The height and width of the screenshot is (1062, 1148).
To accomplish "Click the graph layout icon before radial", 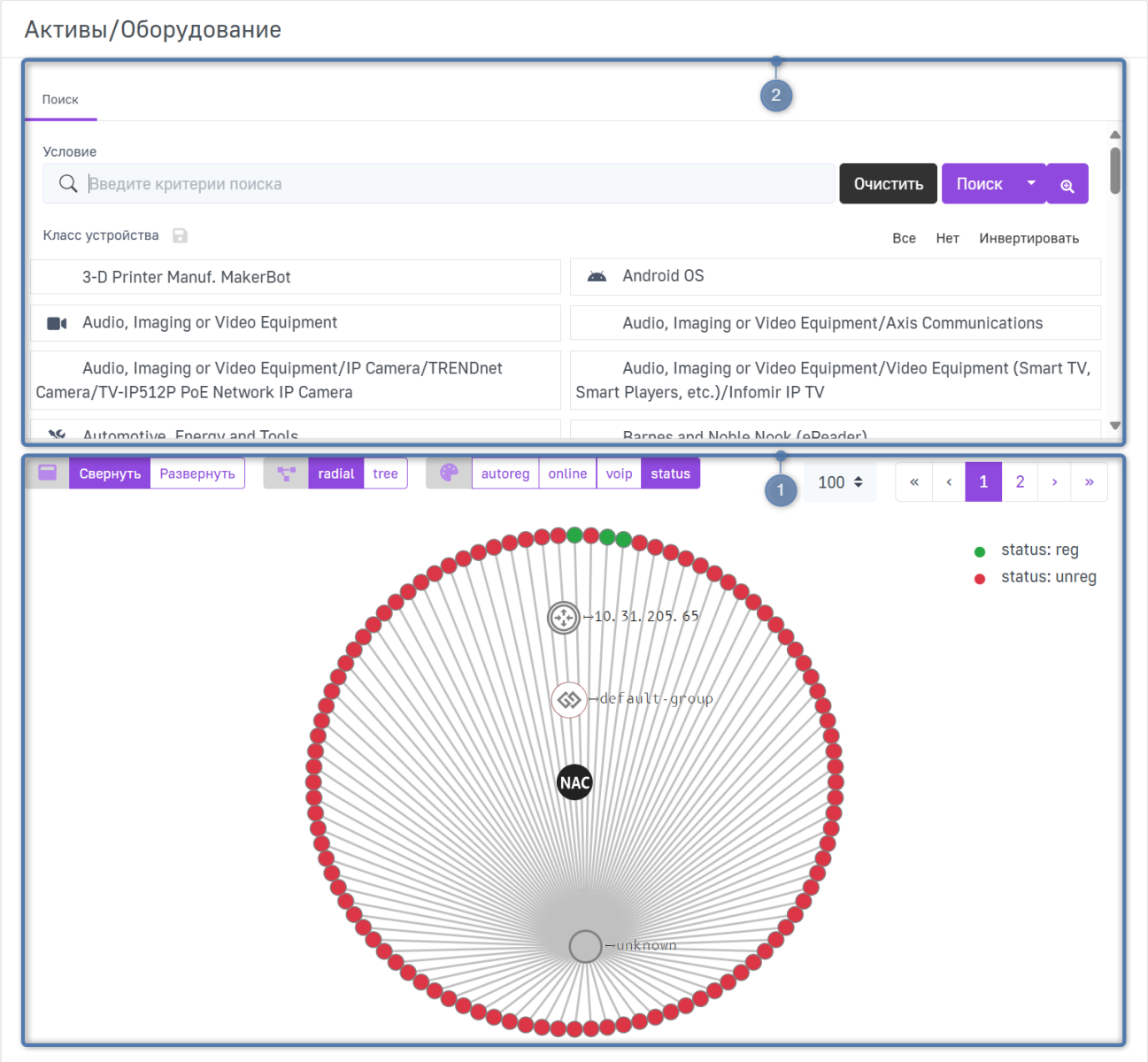I will pos(286,473).
